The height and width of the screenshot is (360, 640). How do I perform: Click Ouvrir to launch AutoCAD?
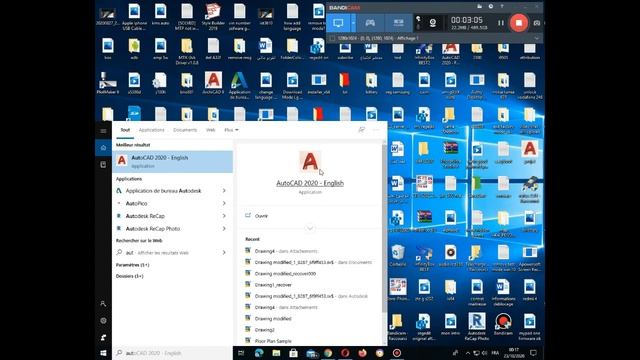click(261, 216)
